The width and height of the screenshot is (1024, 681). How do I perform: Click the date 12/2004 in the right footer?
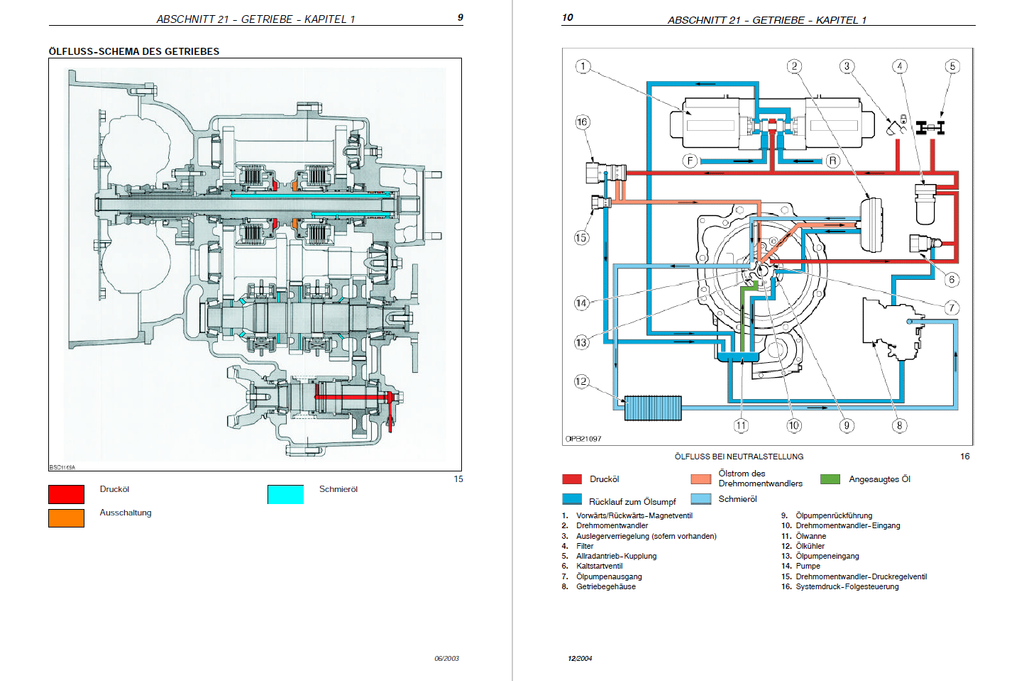[580, 658]
